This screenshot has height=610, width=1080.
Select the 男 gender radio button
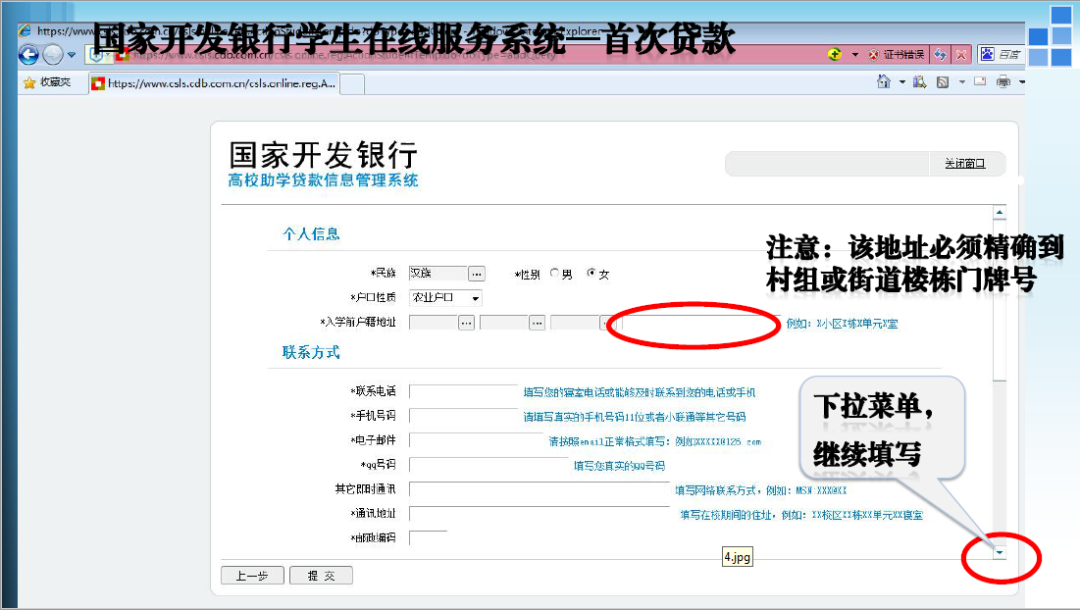pyautogui.click(x=554, y=273)
